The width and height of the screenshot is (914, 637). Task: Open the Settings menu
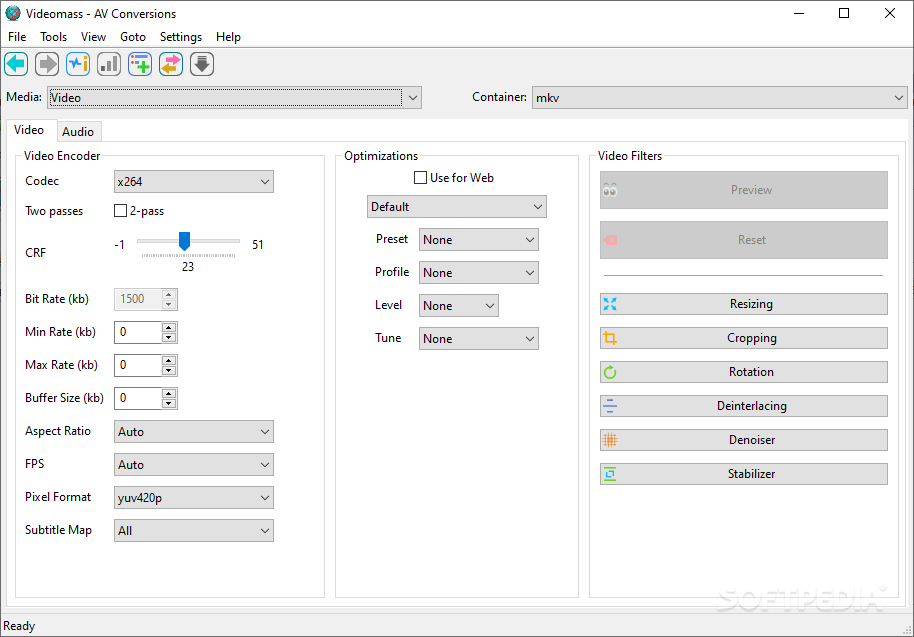(181, 37)
